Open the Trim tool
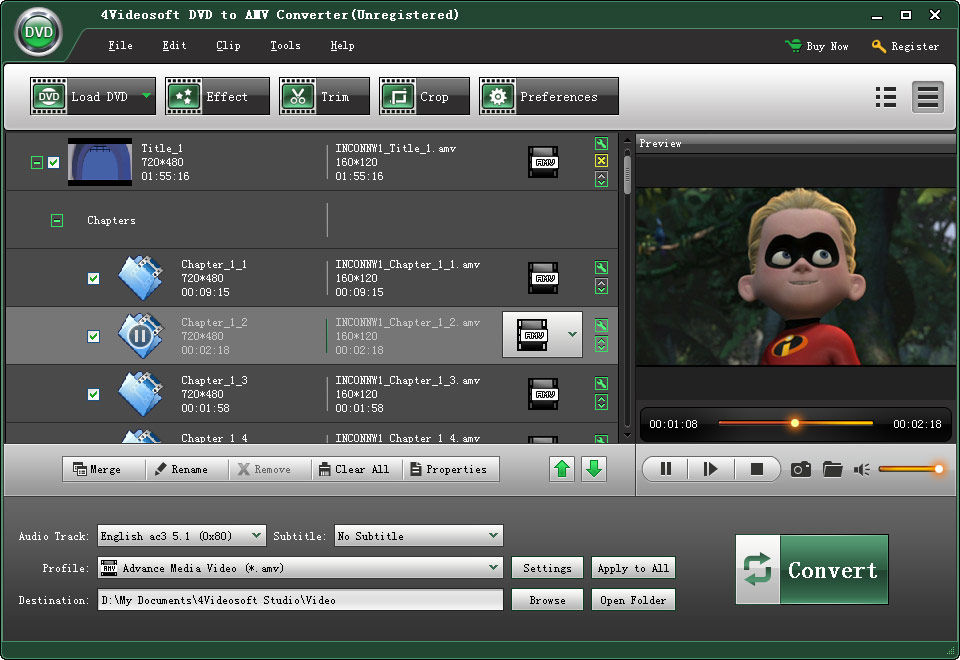Viewport: 960px width, 660px height. pos(324,96)
